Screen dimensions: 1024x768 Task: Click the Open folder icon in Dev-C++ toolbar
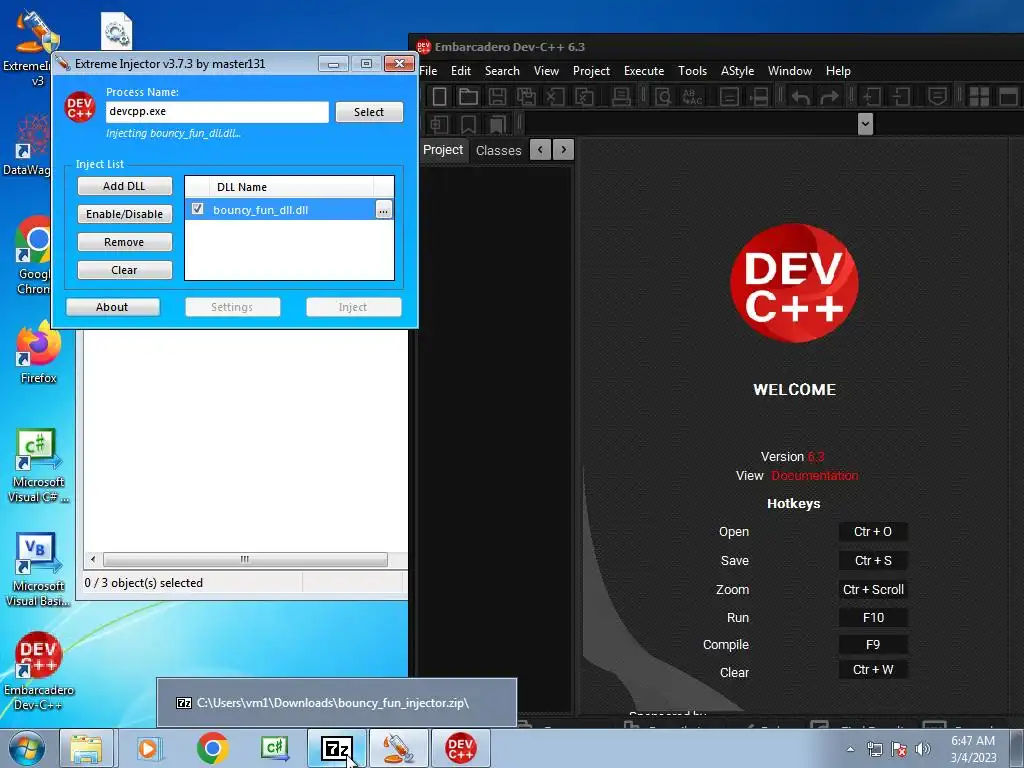pos(468,97)
